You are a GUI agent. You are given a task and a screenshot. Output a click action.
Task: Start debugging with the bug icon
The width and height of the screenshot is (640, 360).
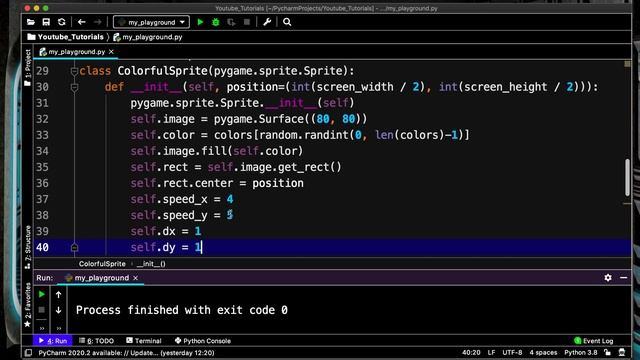tap(216, 22)
